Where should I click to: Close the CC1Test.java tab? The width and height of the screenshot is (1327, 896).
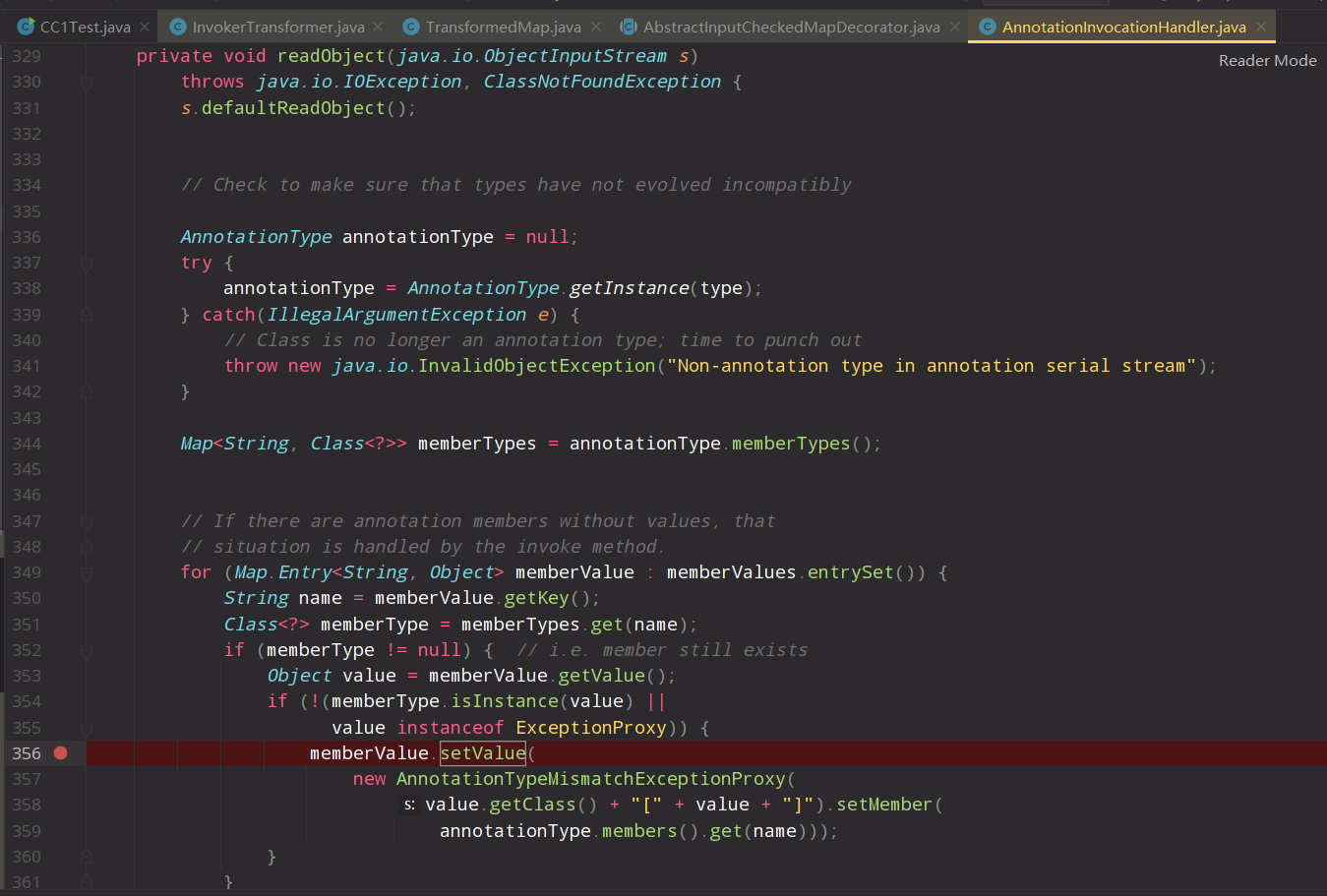(145, 27)
